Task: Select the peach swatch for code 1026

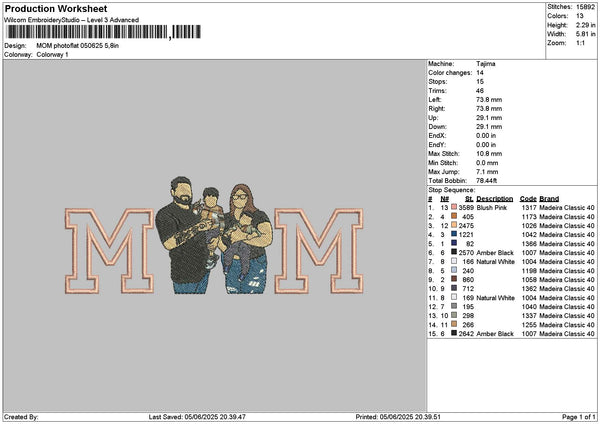Action: pos(454,225)
